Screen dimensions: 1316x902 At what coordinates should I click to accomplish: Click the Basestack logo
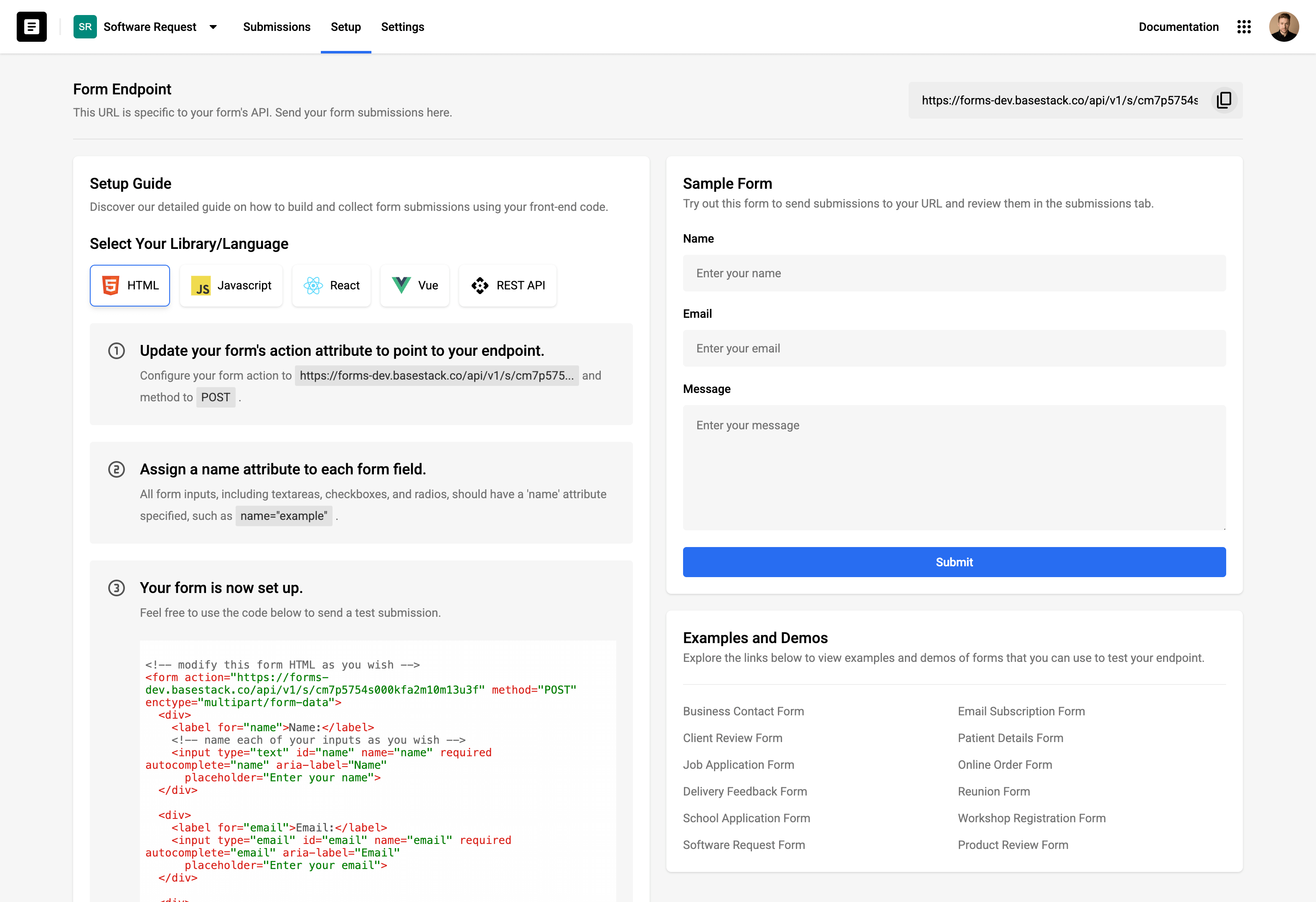tap(31, 27)
